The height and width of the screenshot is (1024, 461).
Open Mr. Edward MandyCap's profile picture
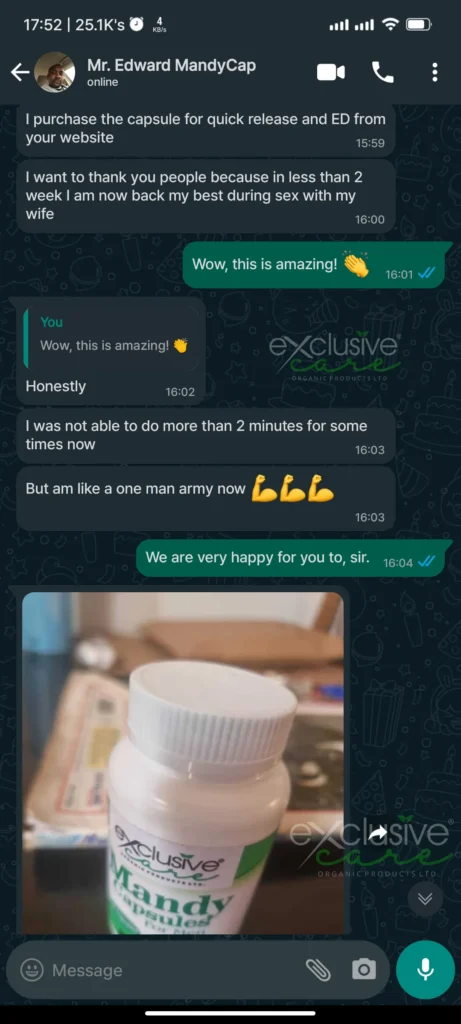coord(54,72)
